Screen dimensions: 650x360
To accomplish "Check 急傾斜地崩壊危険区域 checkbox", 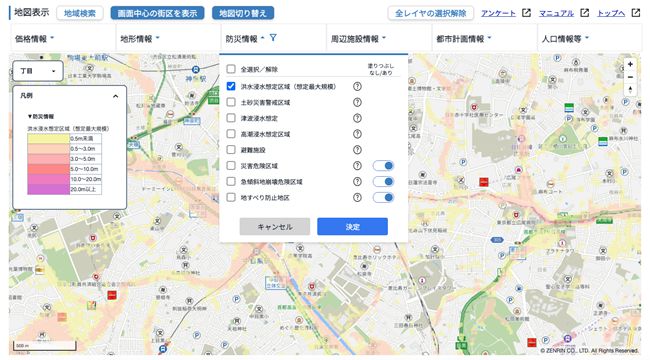I will [231, 181].
